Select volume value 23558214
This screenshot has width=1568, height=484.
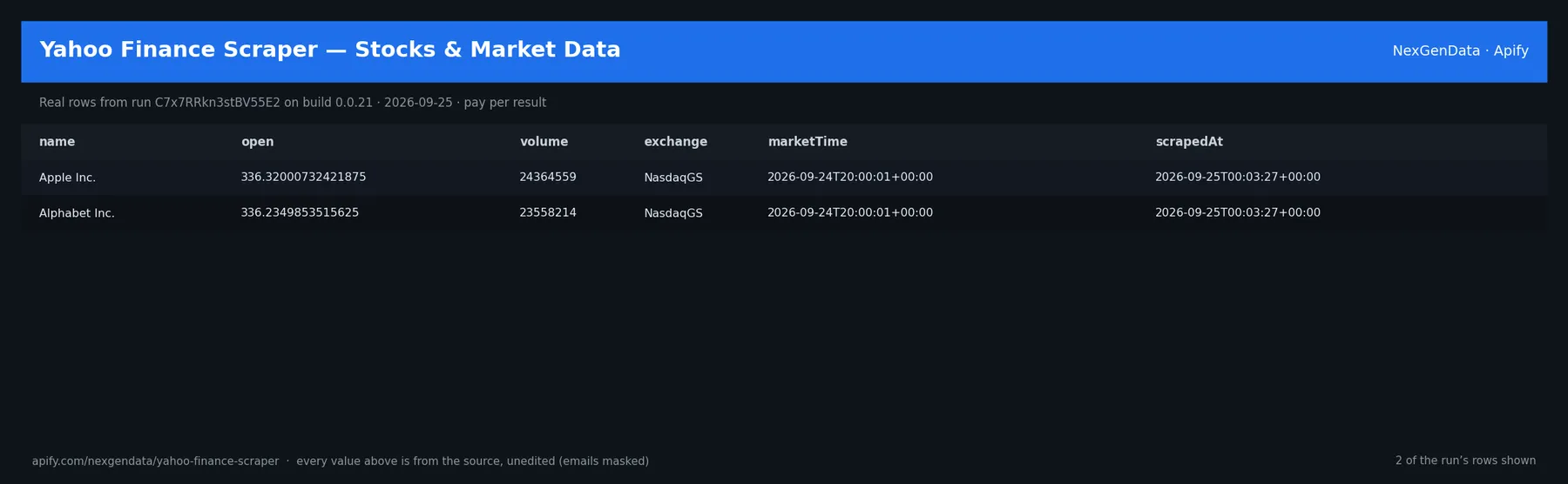[548, 213]
